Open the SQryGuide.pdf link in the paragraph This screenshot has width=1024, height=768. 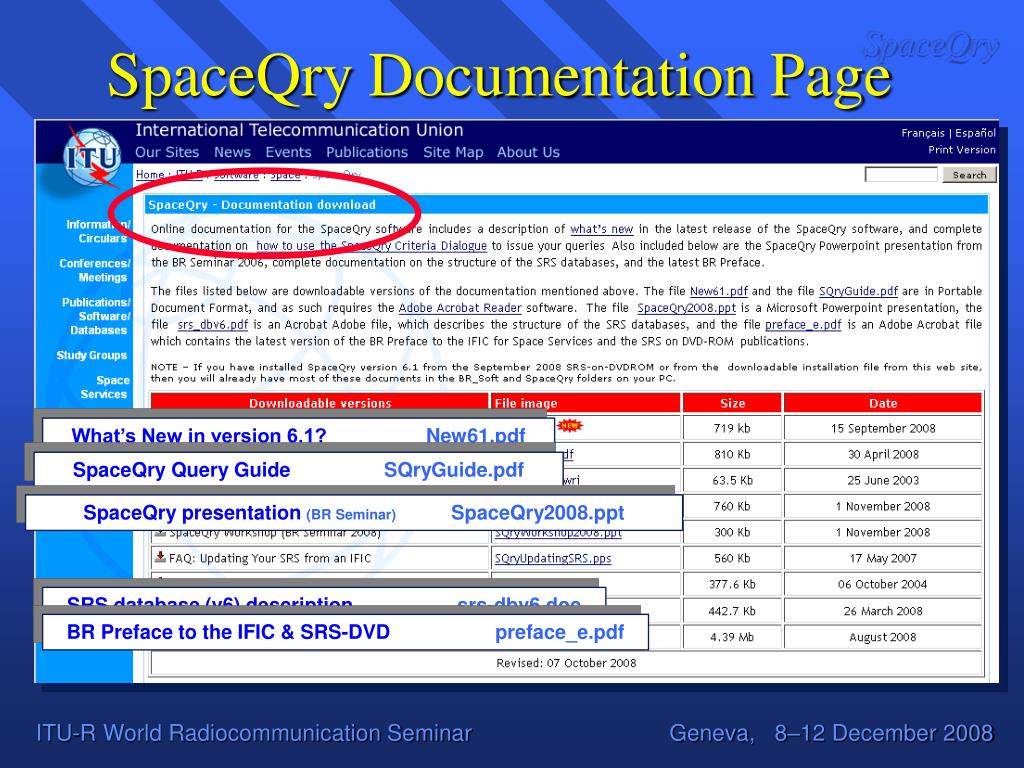click(858, 291)
